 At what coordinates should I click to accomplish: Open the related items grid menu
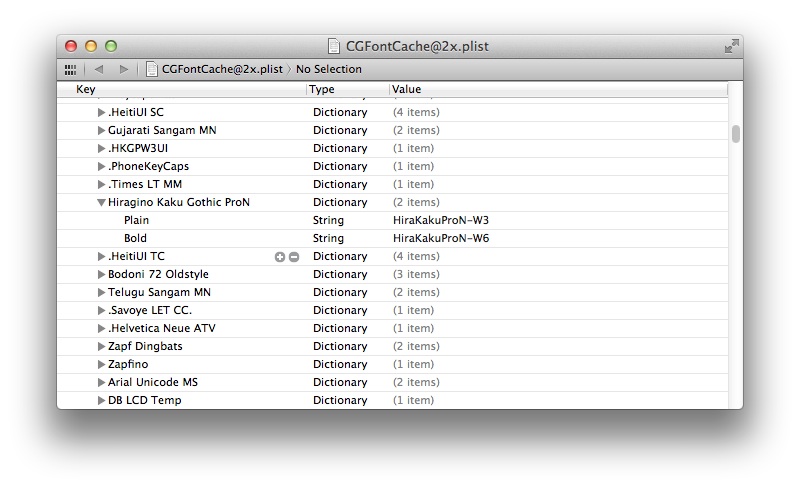point(70,69)
